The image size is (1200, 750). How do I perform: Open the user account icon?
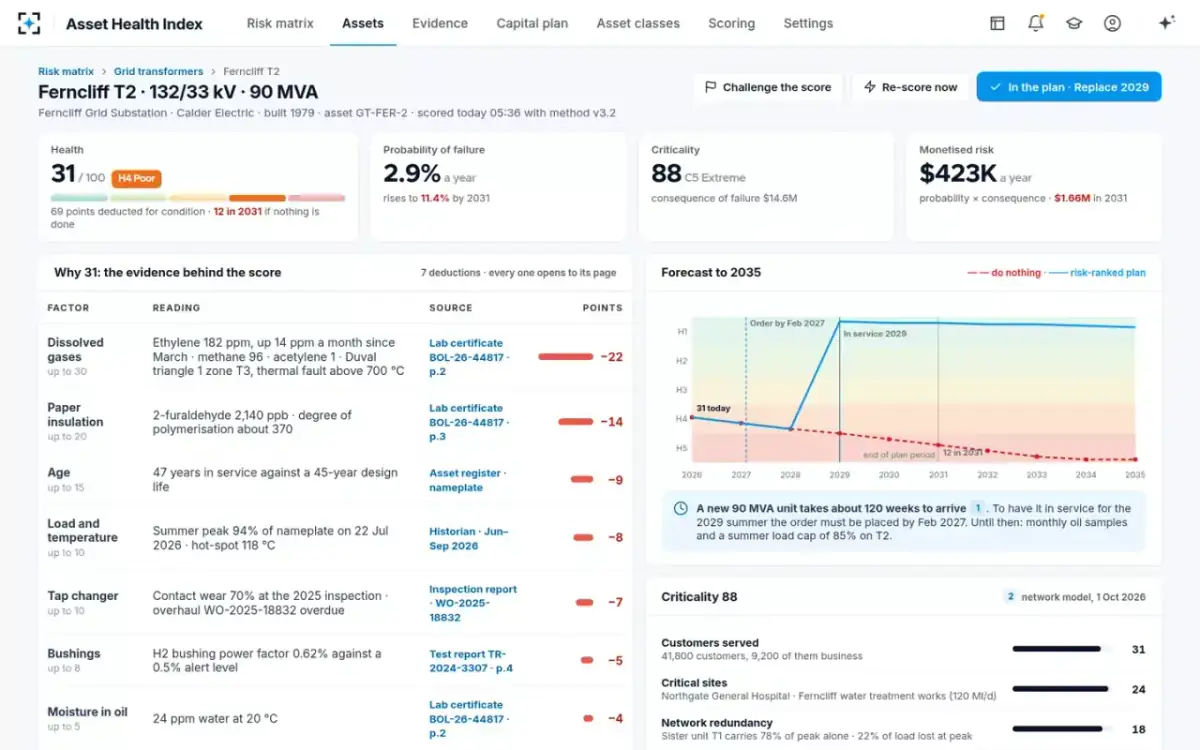point(1112,23)
